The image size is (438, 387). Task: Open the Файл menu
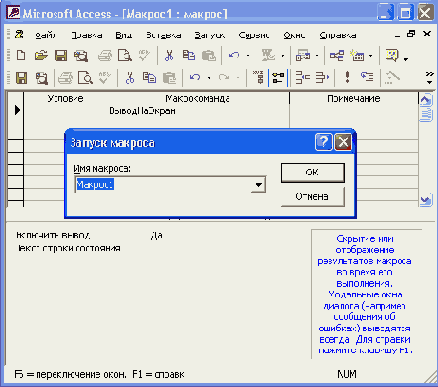[x=45, y=35]
